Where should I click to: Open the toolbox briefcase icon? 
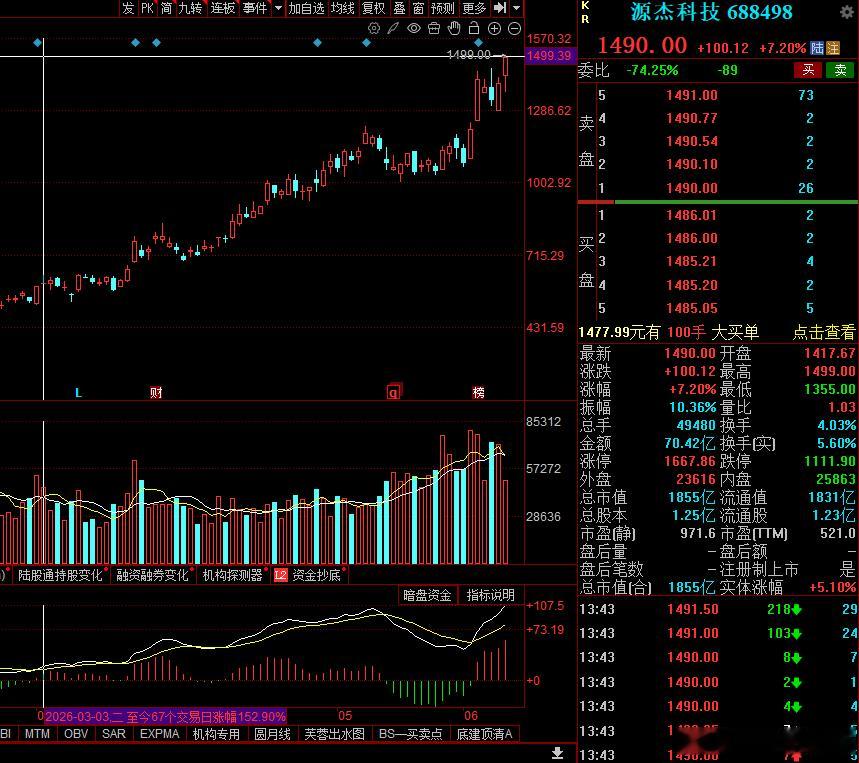(x=434, y=28)
